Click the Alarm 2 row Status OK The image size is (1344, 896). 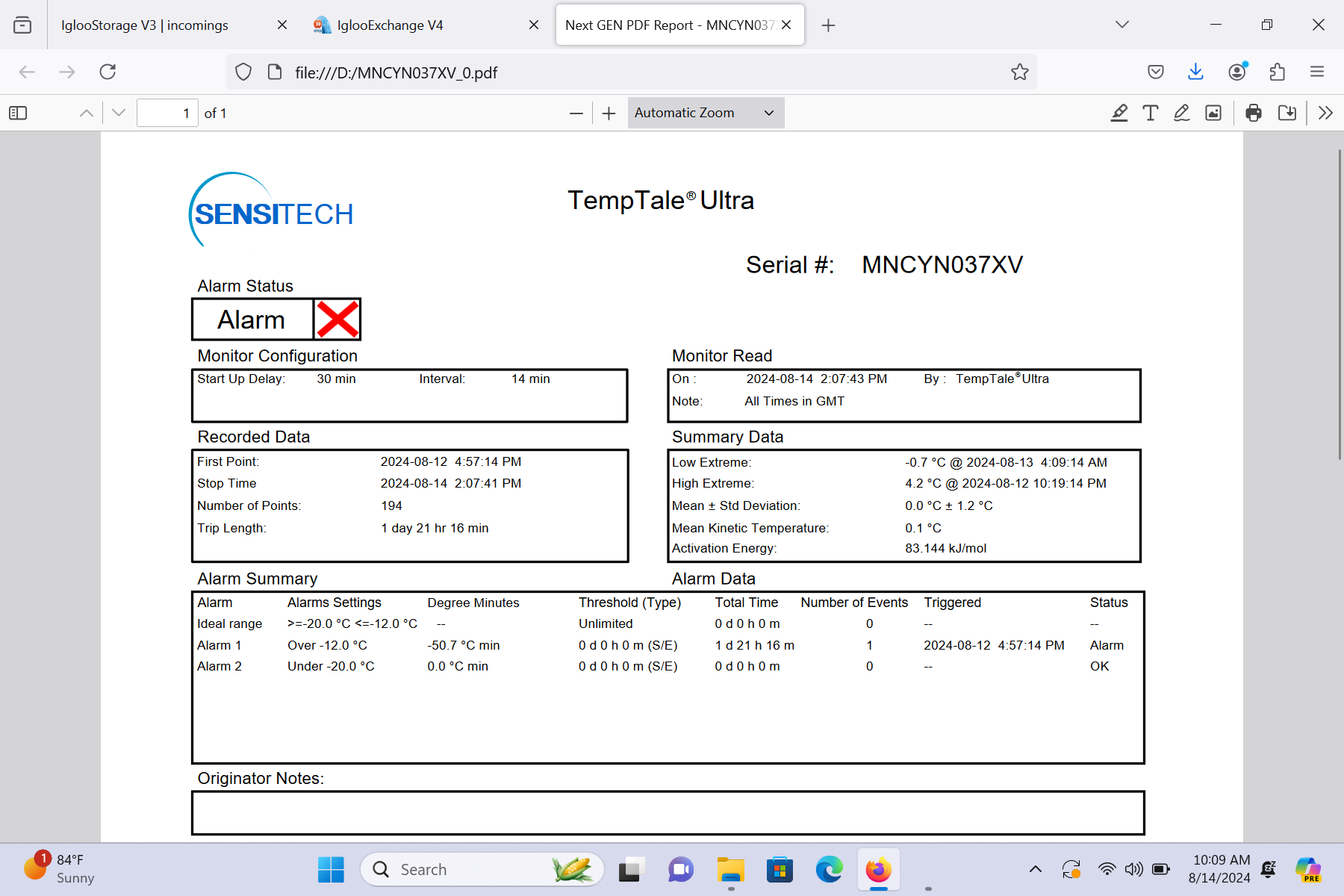[x=1099, y=666]
